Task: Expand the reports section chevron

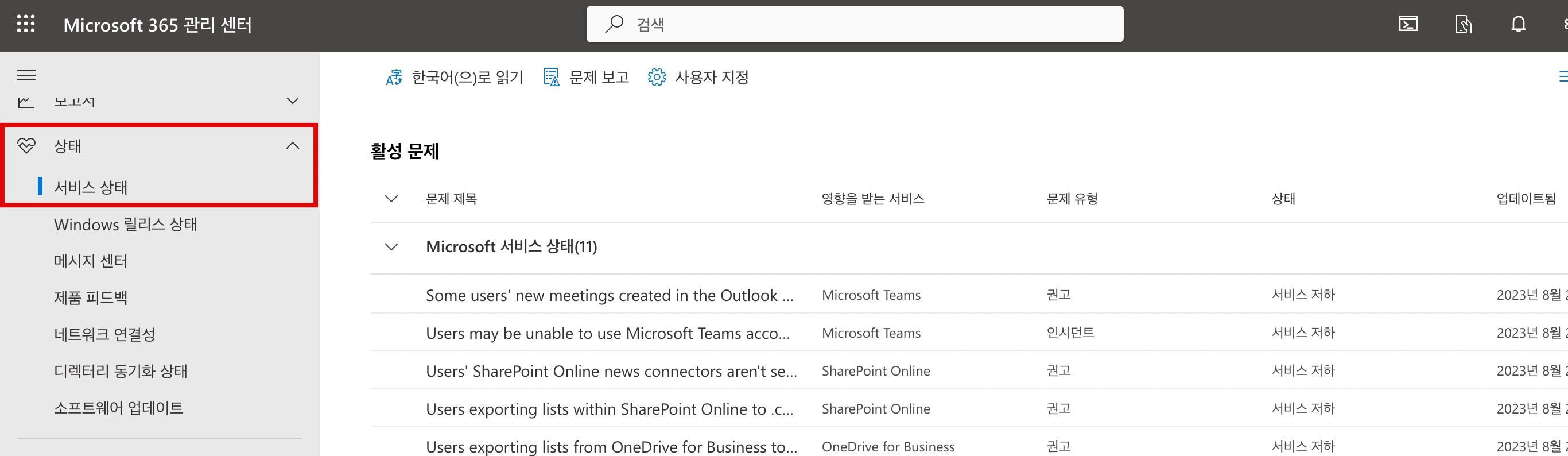Action: [293, 101]
